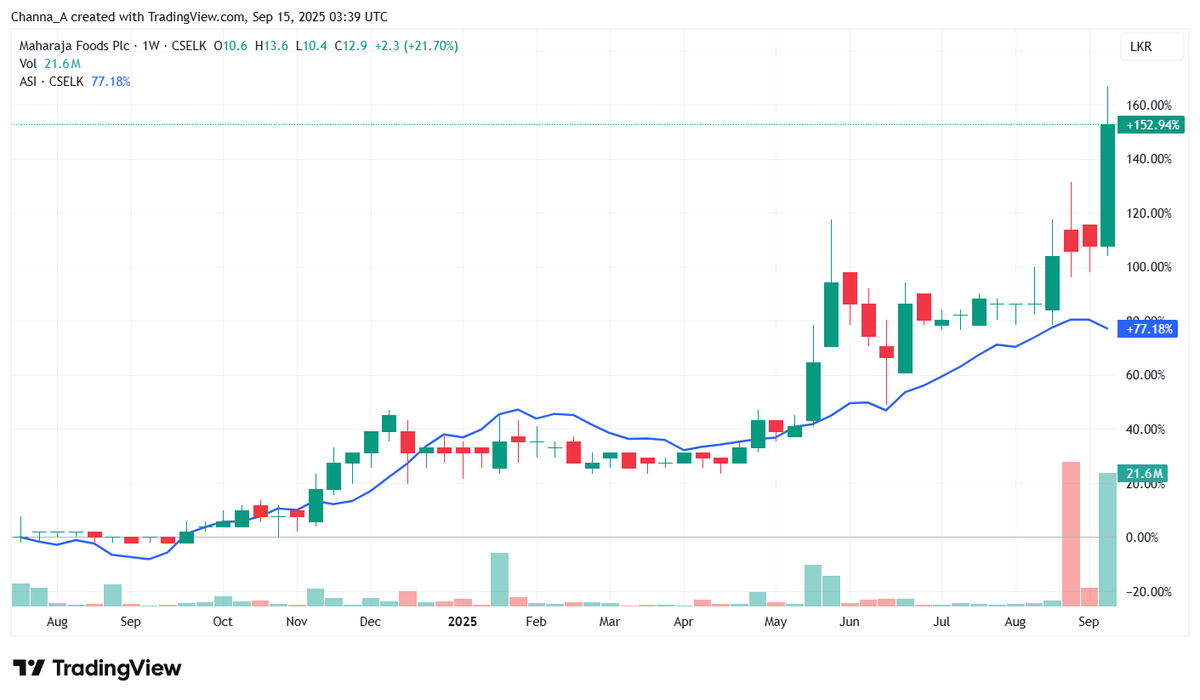Click the TradingView logo at bottom left

tap(97, 668)
